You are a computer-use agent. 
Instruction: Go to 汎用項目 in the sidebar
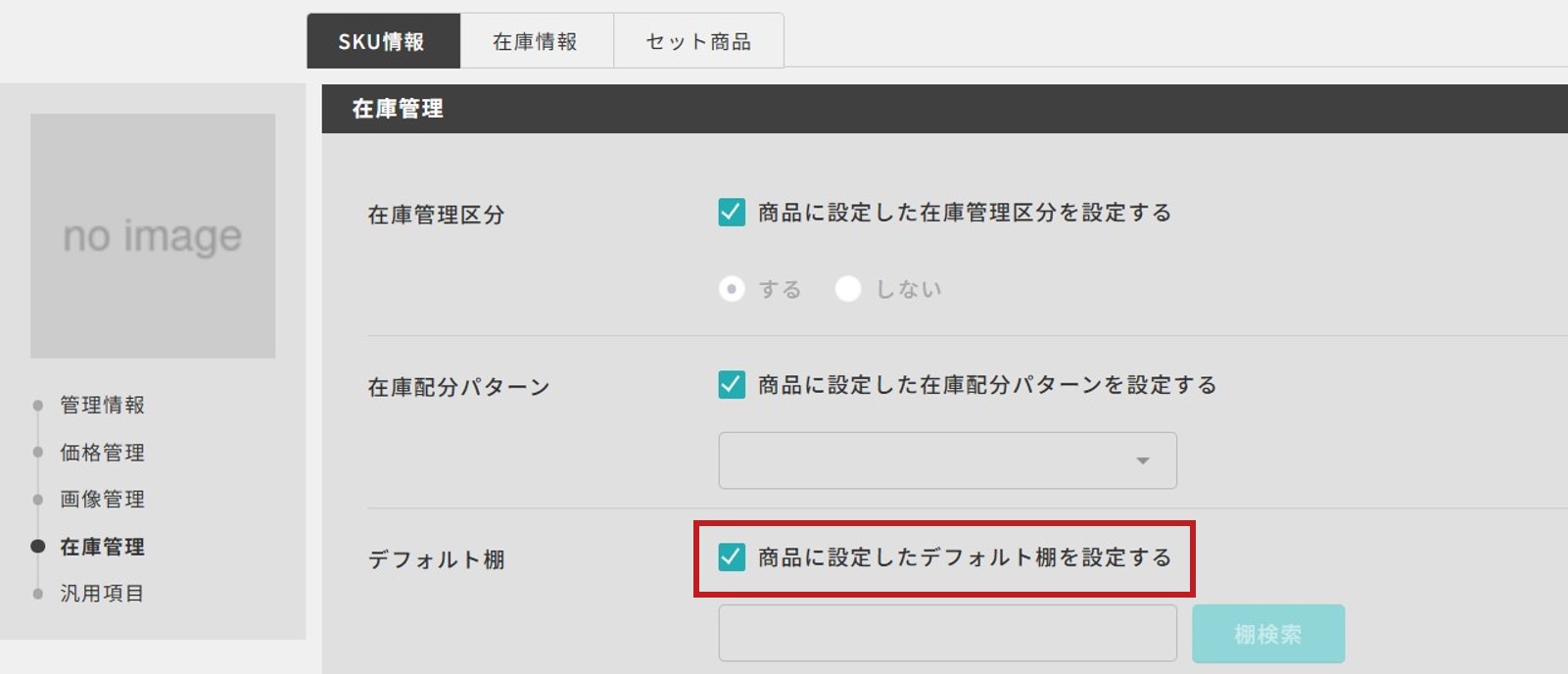tap(102, 593)
